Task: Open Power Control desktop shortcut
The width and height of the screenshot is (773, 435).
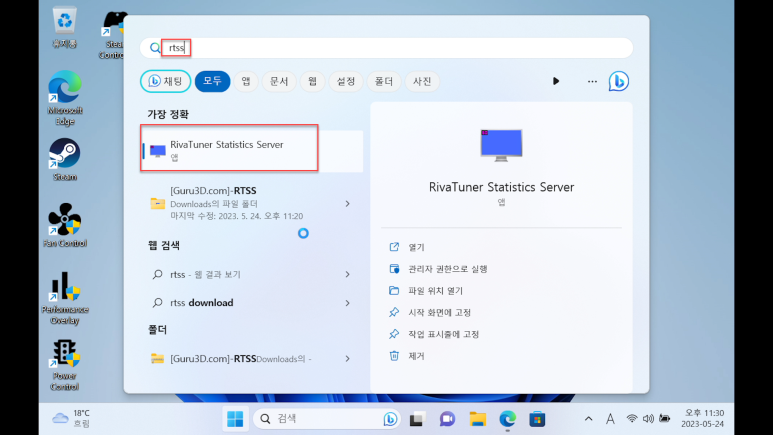Action: click(x=65, y=365)
